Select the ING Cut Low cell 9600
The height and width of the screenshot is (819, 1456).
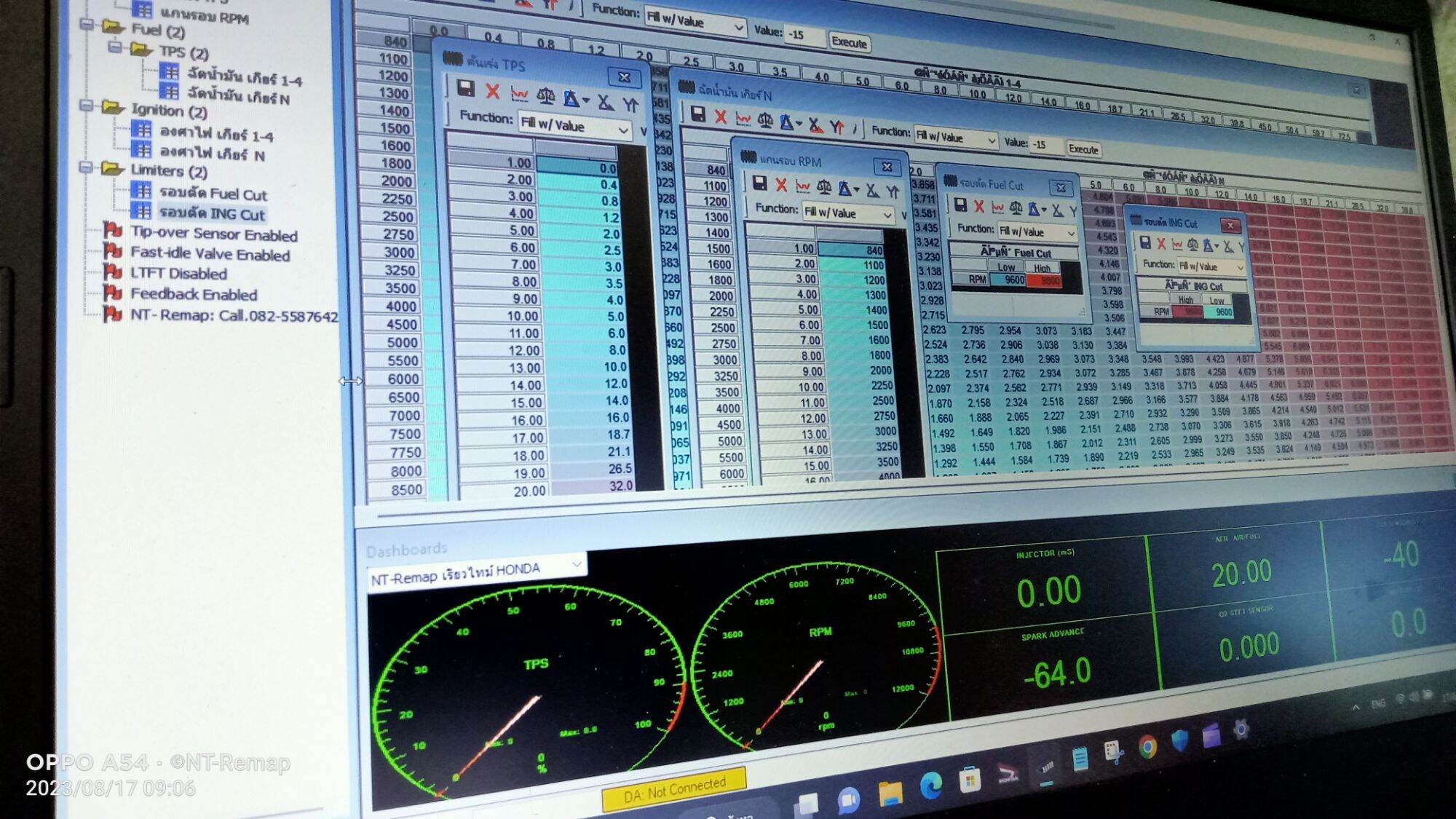(1219, 312)
